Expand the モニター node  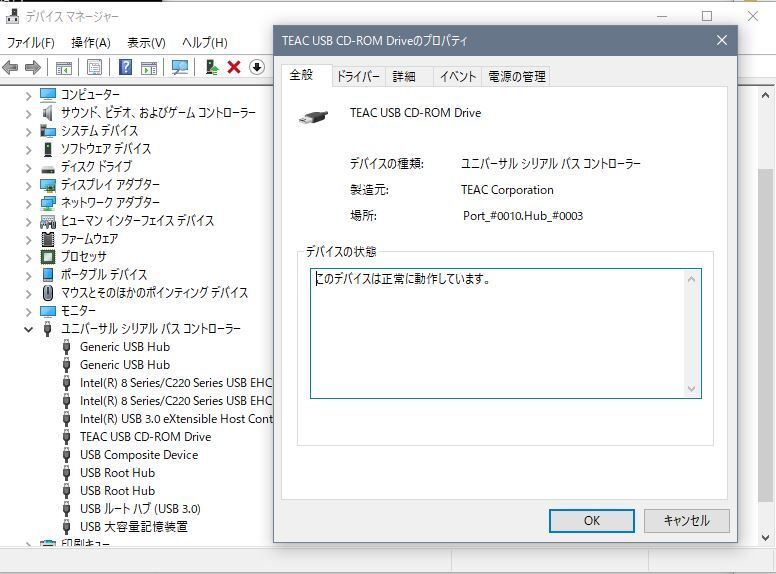(x=28, y=312)
